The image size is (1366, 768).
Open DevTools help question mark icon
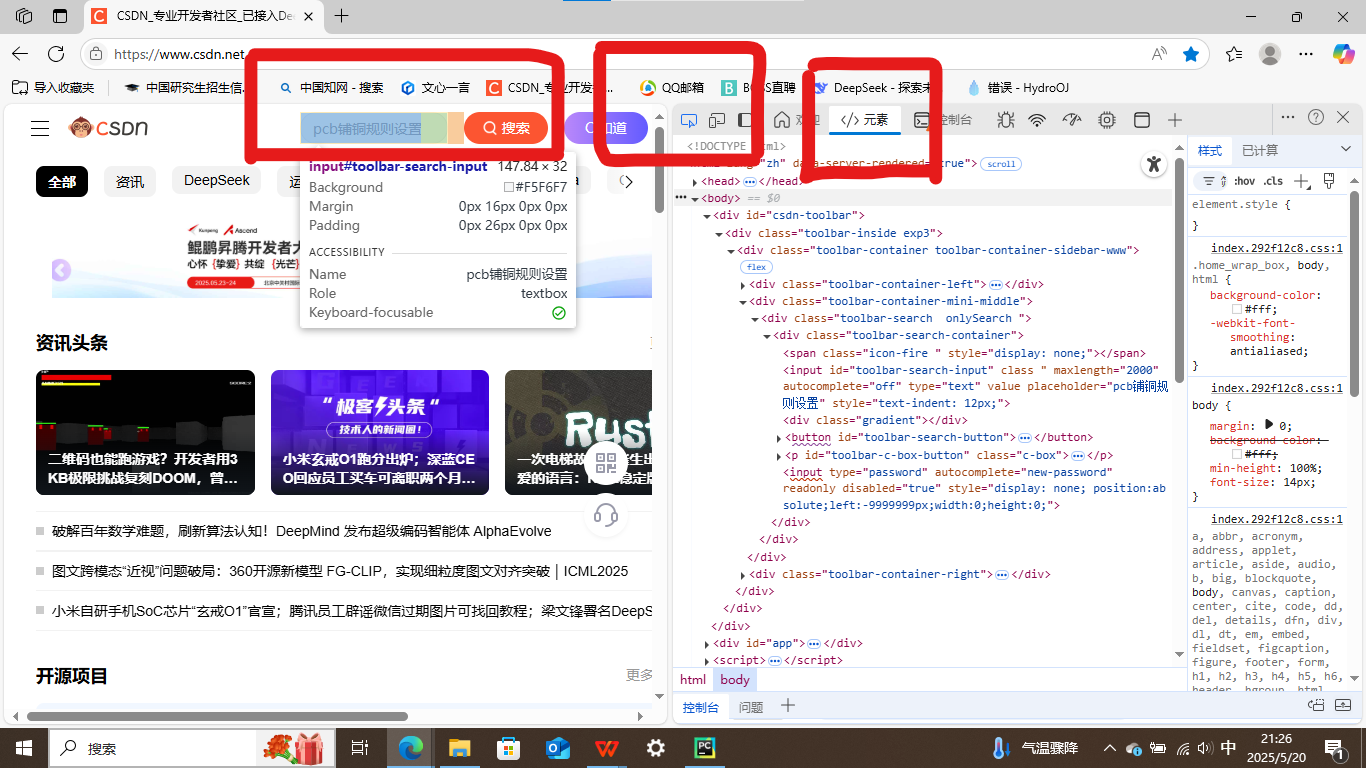[1316, 117]
